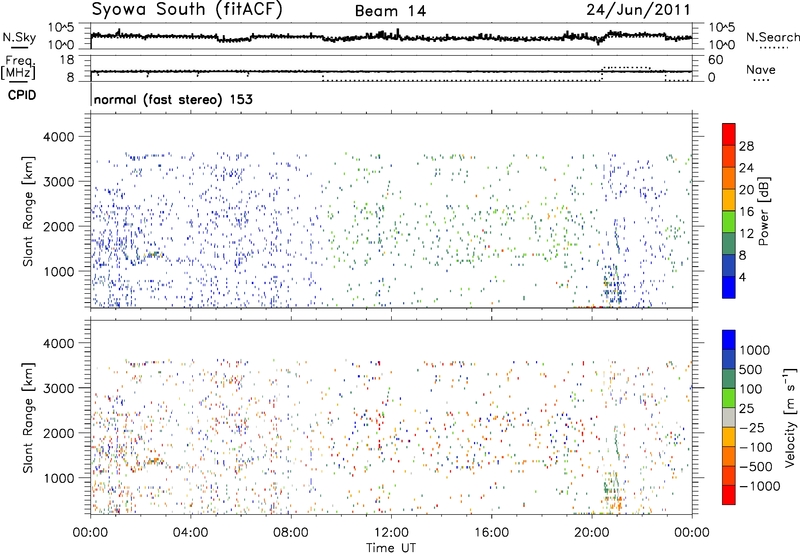Click the "N.Sky" legend label
The height and width of the screenshot is (554, 800).
tap(19, 37)
